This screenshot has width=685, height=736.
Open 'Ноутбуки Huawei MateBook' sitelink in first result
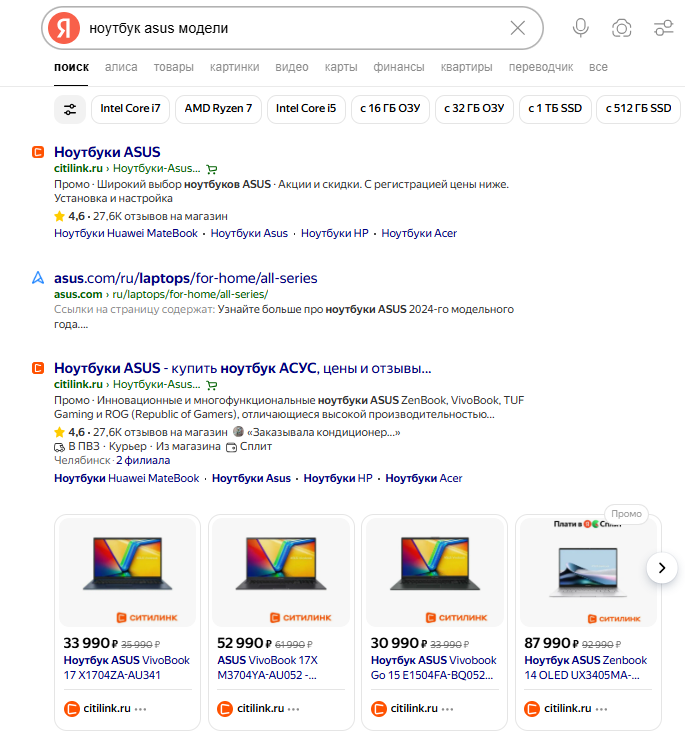[x=126, y=233]
